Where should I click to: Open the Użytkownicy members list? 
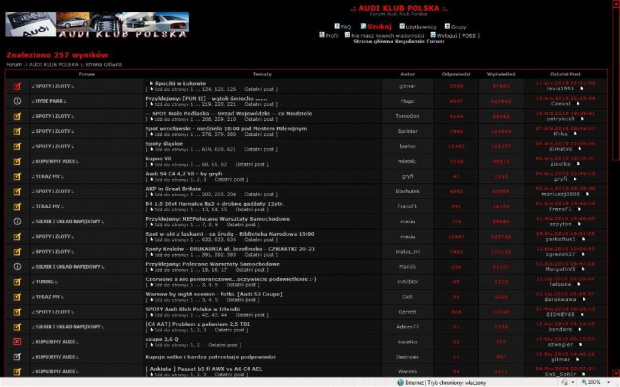coord(421,27)
